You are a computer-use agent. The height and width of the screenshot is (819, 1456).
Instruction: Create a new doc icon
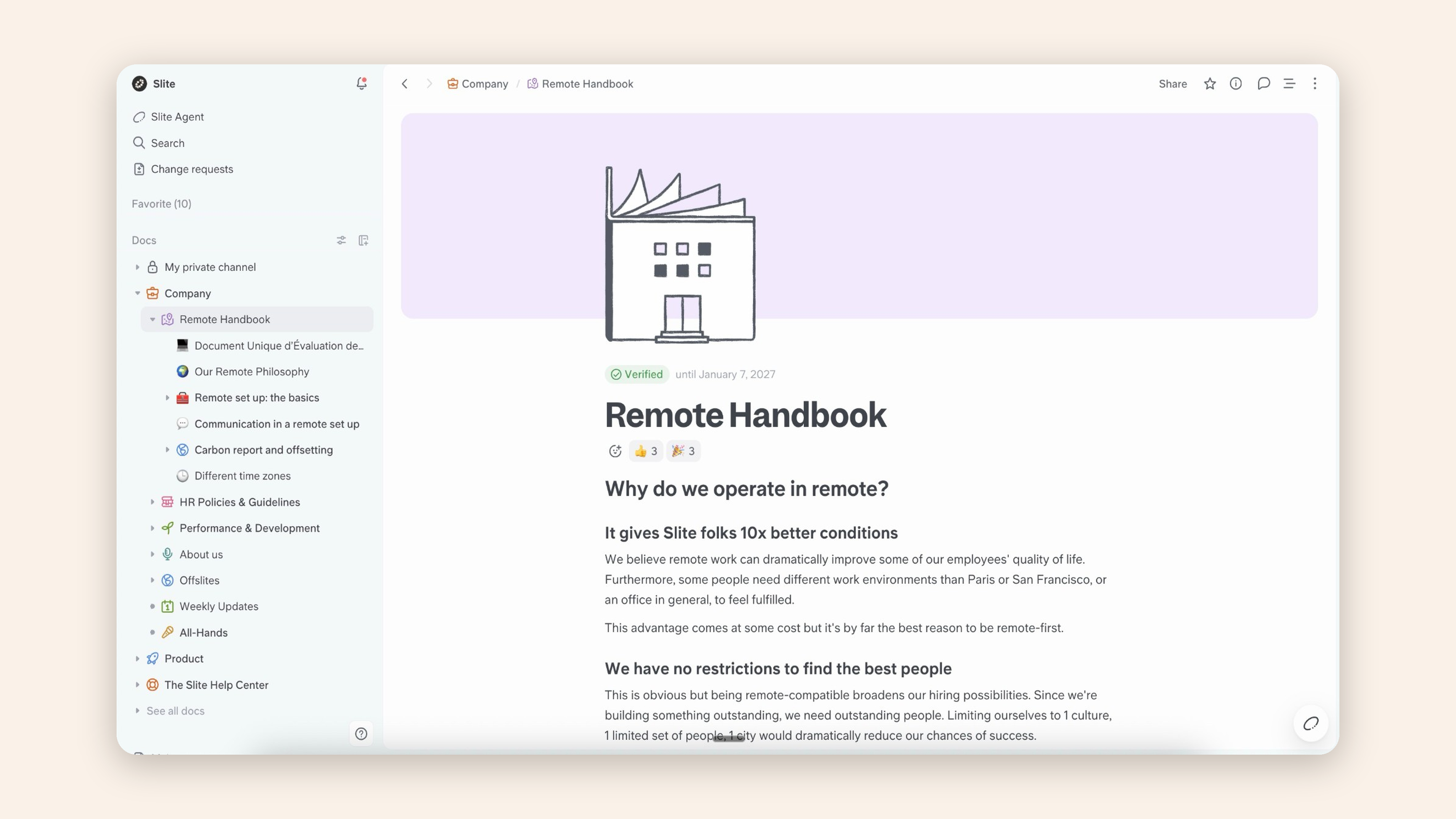coord(363,240)
